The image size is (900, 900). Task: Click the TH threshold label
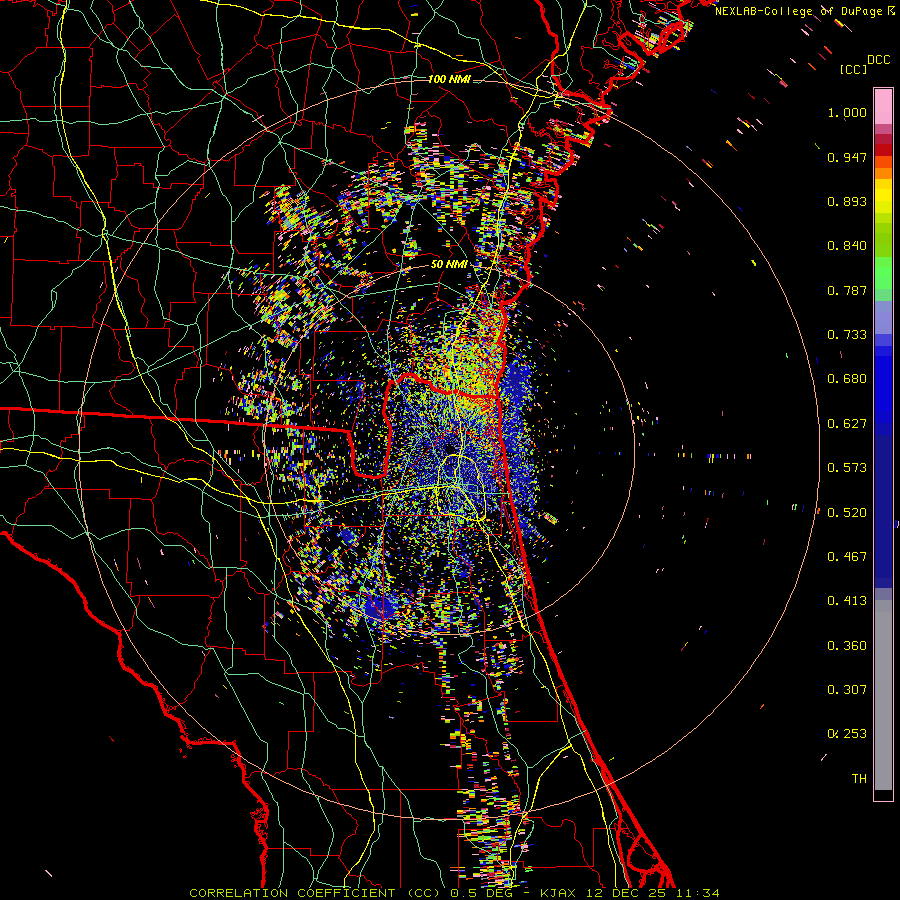[x=859, y=779]
